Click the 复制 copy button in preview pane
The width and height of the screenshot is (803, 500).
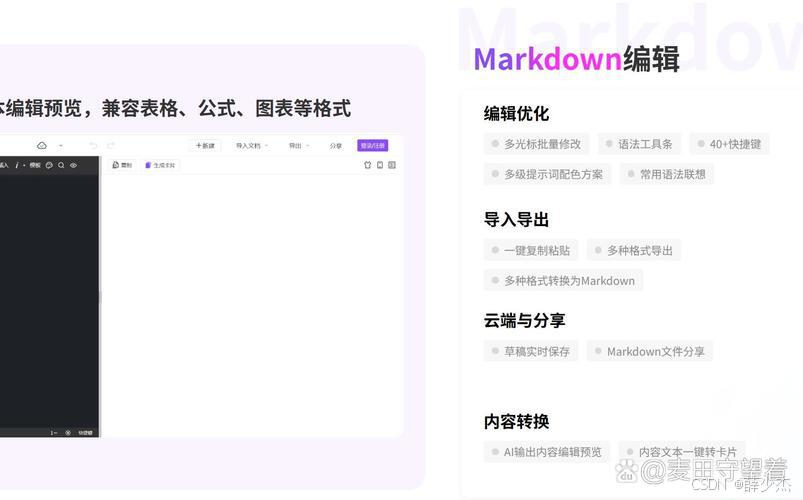pos(122,165)
